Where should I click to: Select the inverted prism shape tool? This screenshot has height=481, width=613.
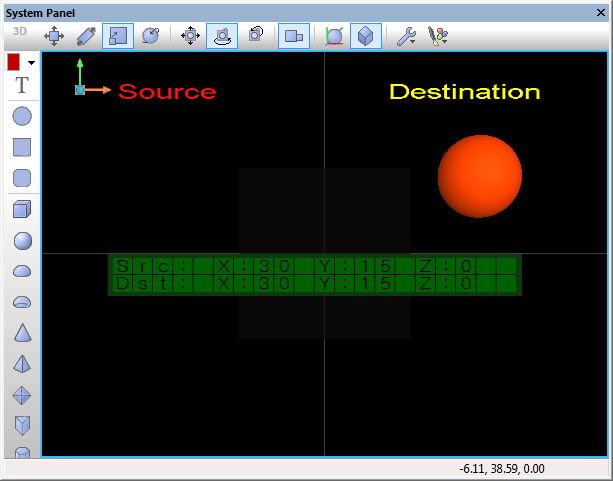(x=22, y=425)
